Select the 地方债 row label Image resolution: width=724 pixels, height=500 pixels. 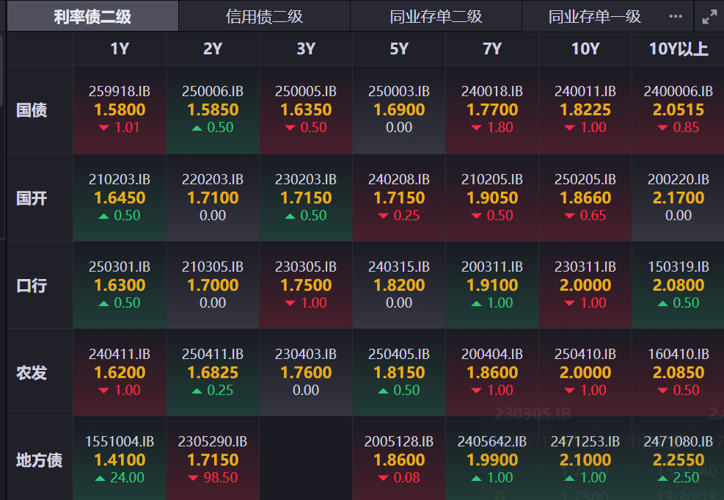(39, 460)
